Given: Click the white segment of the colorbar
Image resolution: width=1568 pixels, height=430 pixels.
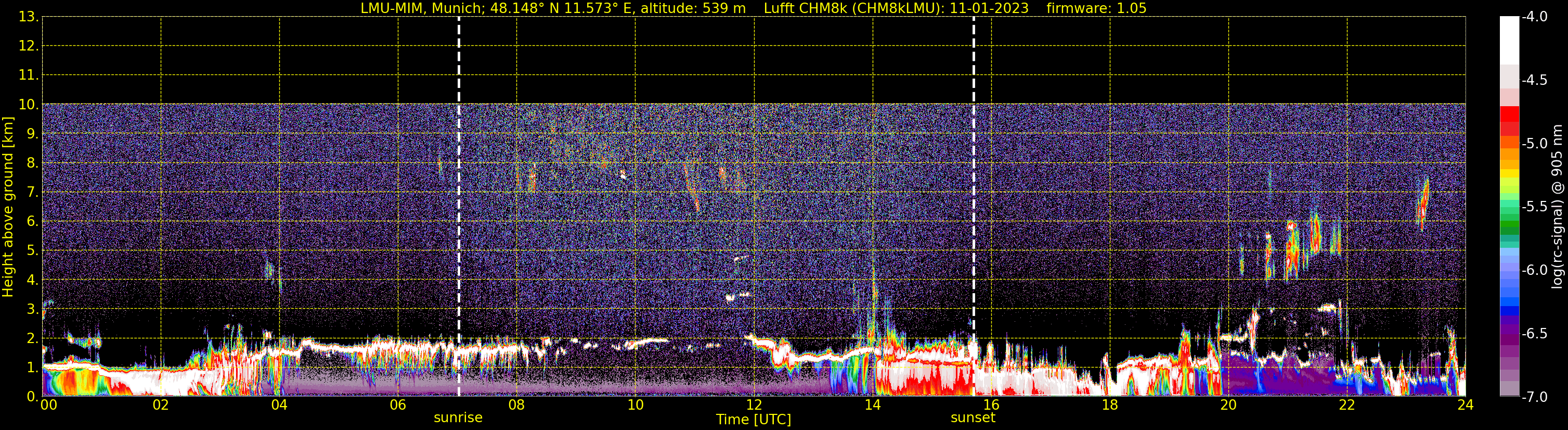Looking at the screenshot, I should 1510,40.
